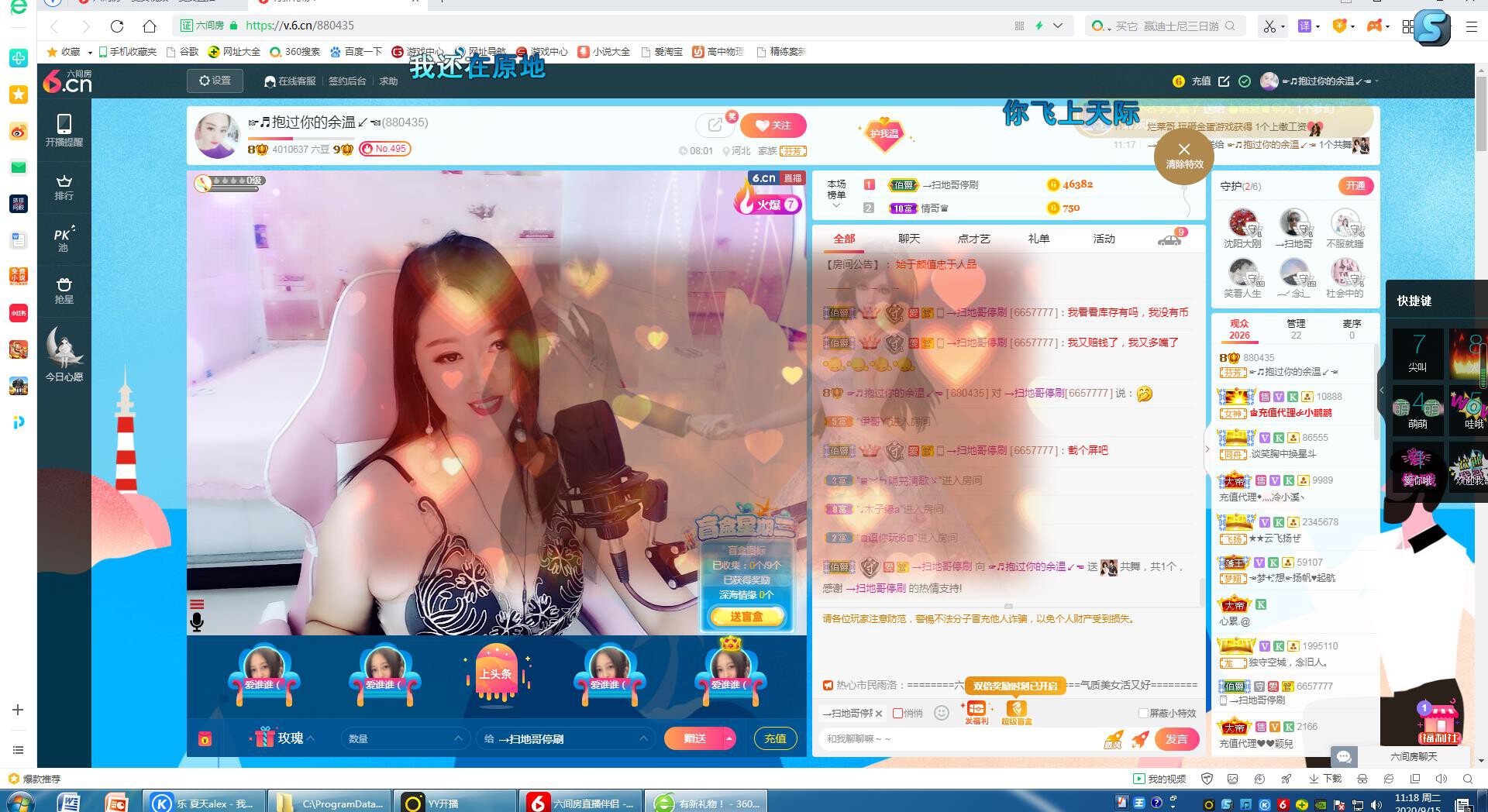
Task: Open 六间房直播伴侣 in the taskbar
Action: point(581,803)
